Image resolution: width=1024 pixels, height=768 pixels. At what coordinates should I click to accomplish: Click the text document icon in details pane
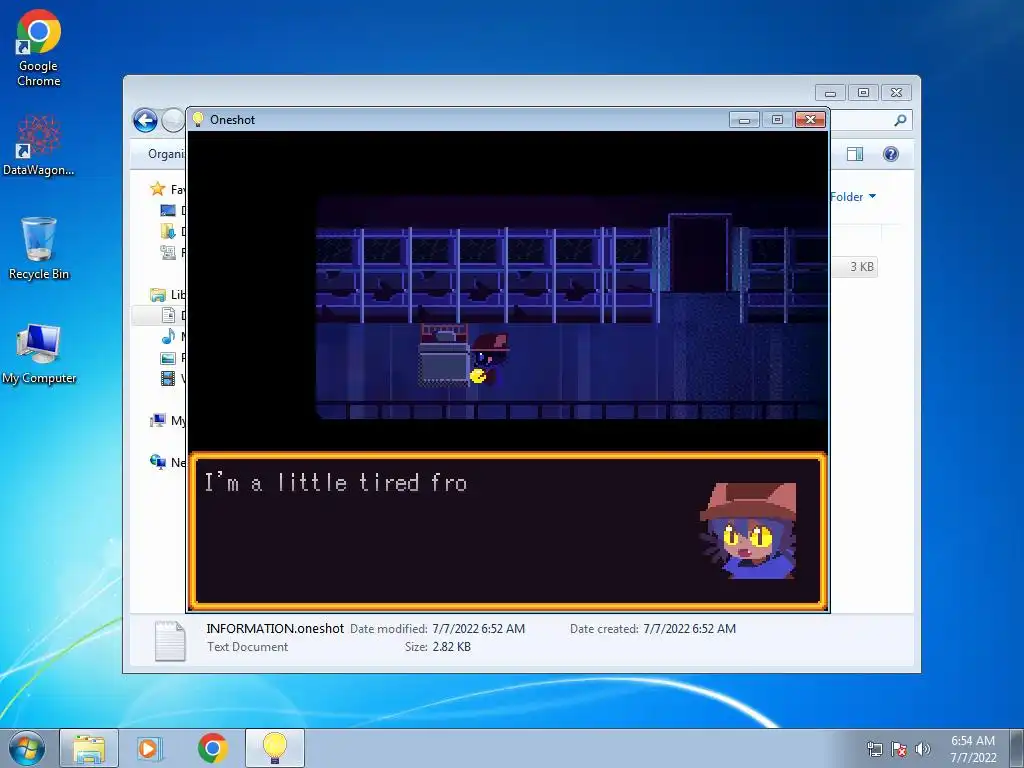click(x=170, y=641)
